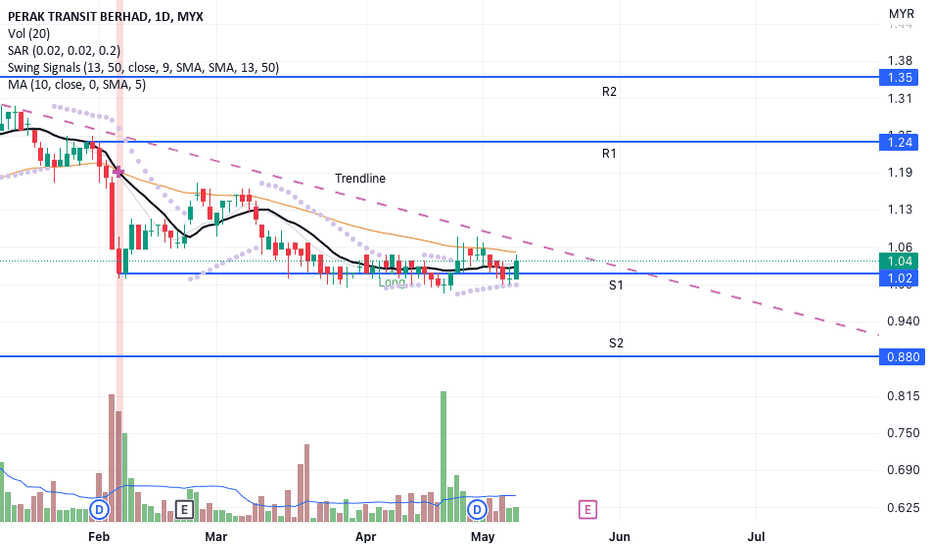
Task: Click the pink upcoming earnings E marker
Action: [587, 510]
